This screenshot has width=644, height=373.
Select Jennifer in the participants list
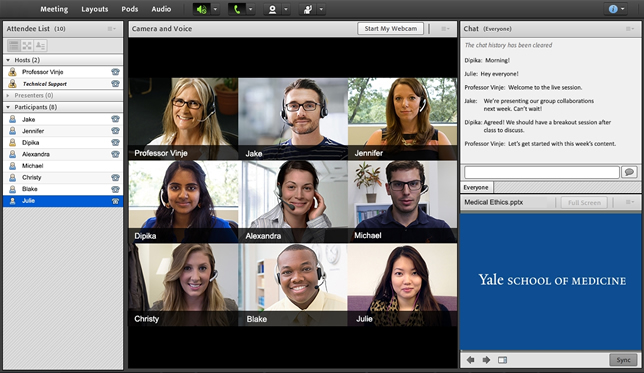pyautogui.click(x=63, y=131)
